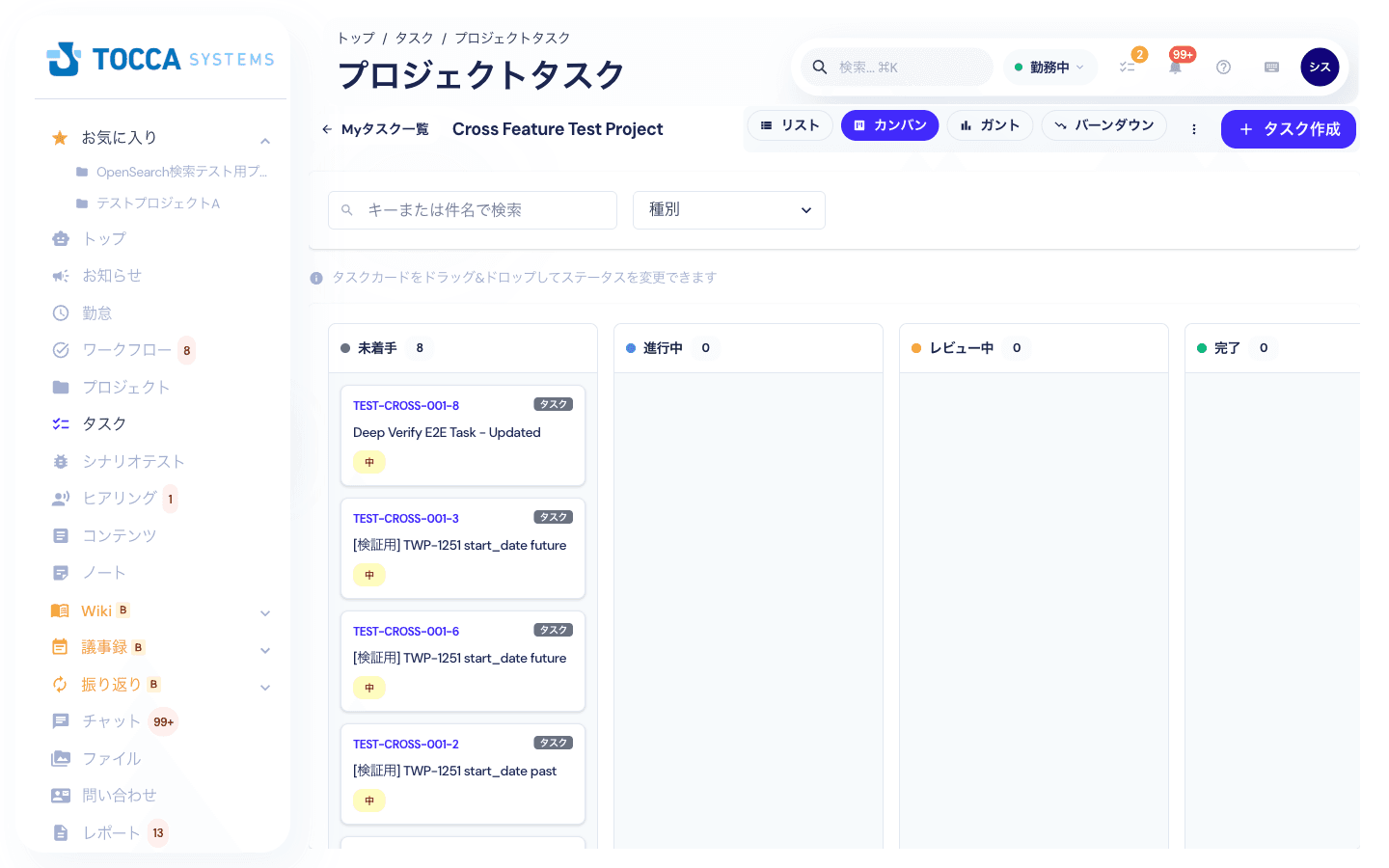
Task: Open the プロジェクト folder icon
Action: (61, 388)
